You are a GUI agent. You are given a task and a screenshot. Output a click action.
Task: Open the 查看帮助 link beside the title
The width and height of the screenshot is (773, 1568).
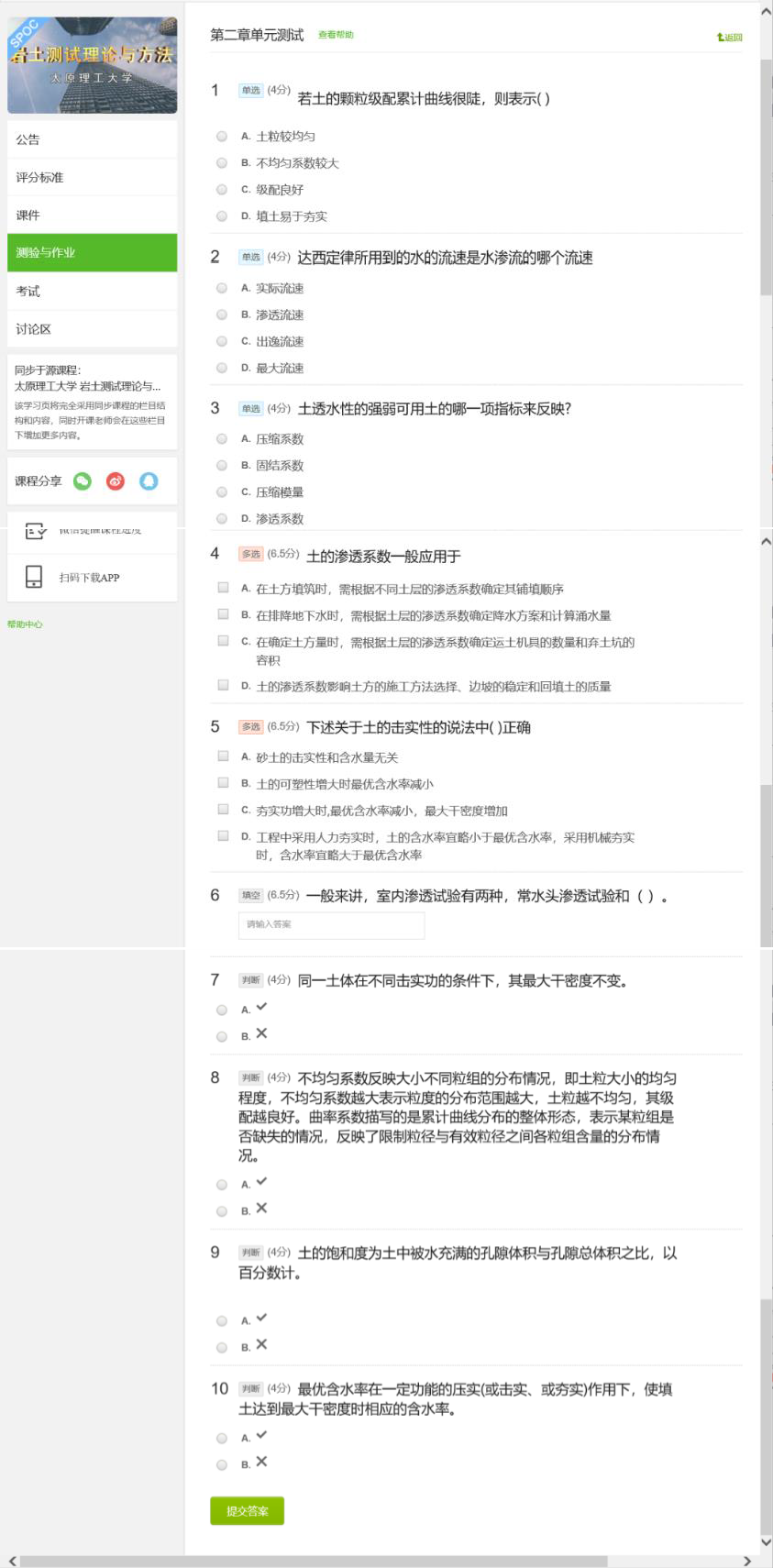[x=336, y=35]
